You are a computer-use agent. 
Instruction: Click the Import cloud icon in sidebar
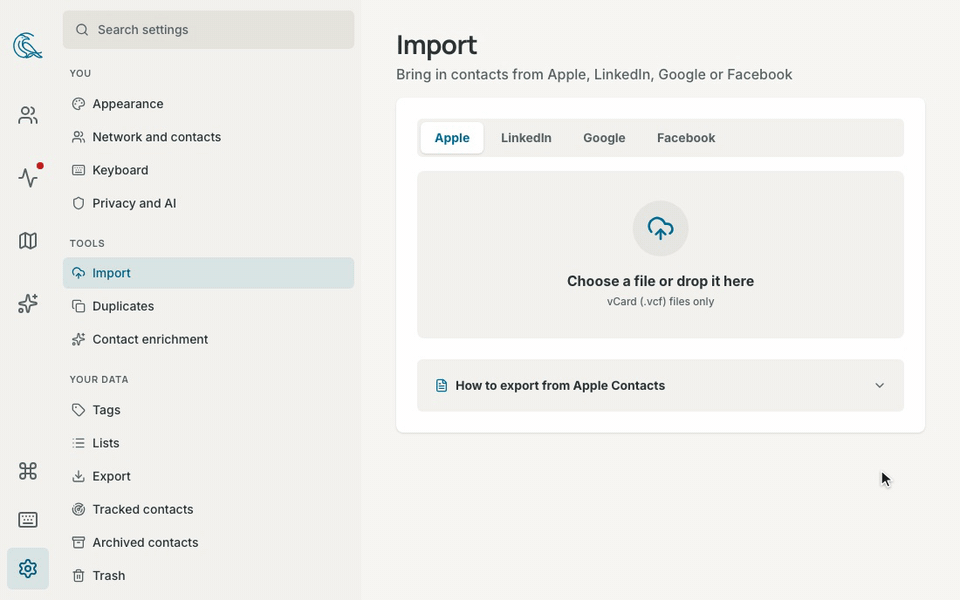[x=78, y=272]
